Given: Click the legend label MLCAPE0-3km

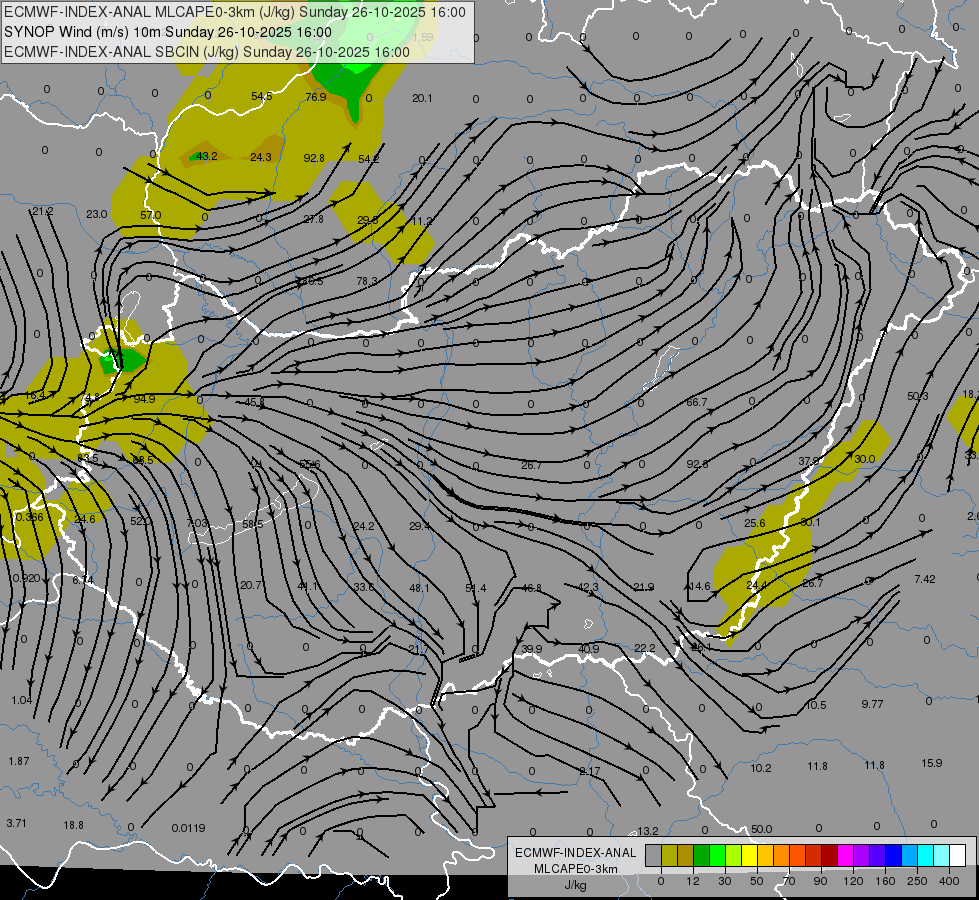Looking at the screenshot, I should click(575, 869).
